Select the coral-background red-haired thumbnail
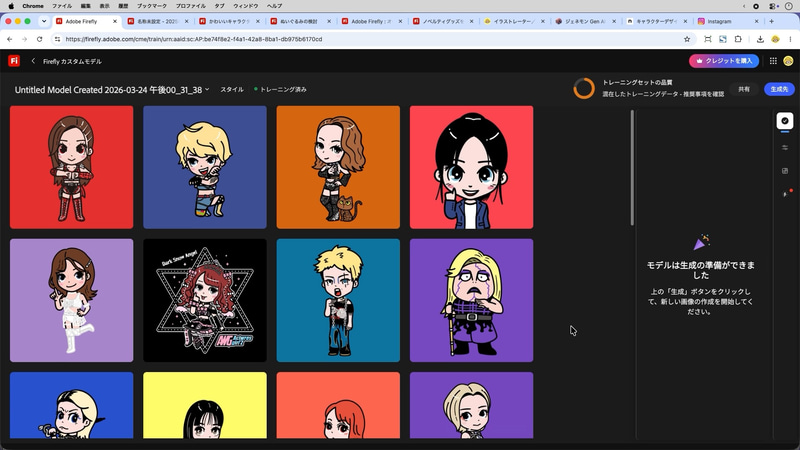800x450 pixels. coord(338,405)
